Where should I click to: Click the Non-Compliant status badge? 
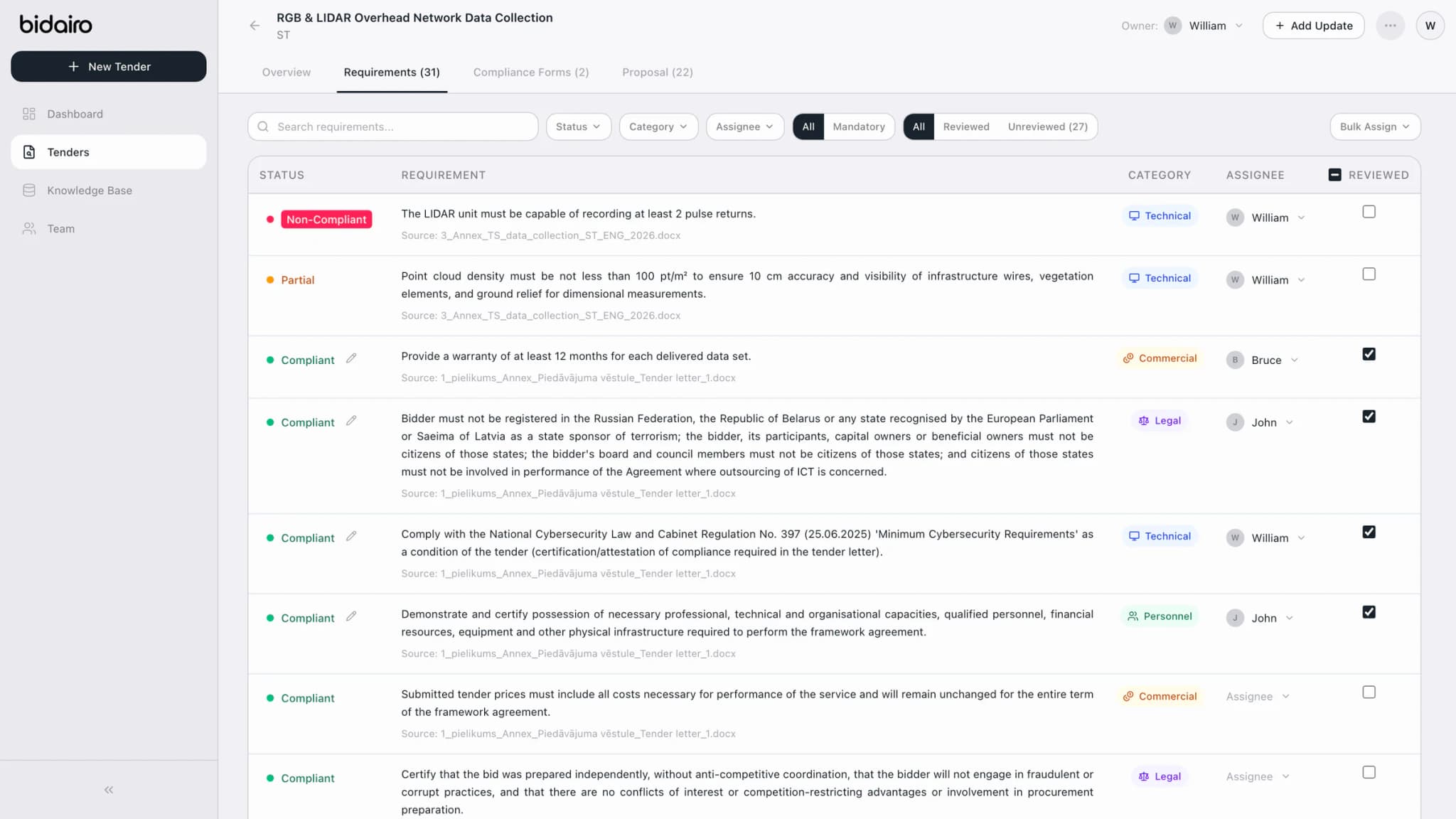[326, 219]
